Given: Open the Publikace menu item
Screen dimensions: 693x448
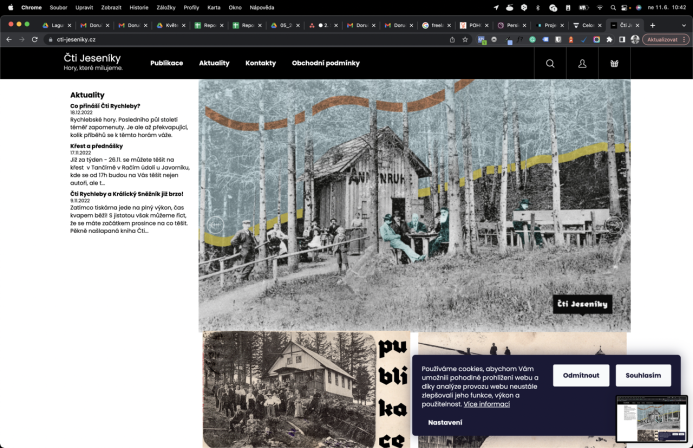Looking at the screenshot, I should 167,63.
